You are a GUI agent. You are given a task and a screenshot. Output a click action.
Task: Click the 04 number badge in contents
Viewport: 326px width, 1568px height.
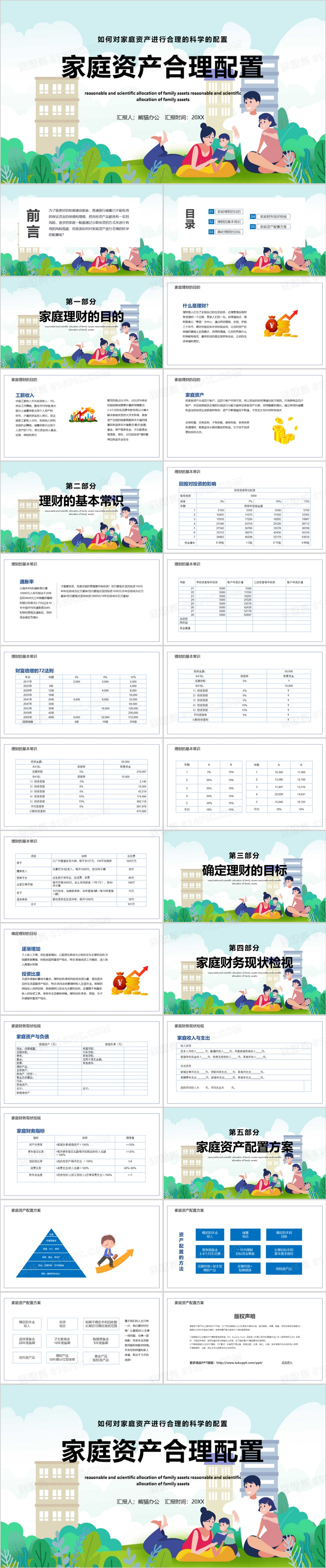click(253, 217)
